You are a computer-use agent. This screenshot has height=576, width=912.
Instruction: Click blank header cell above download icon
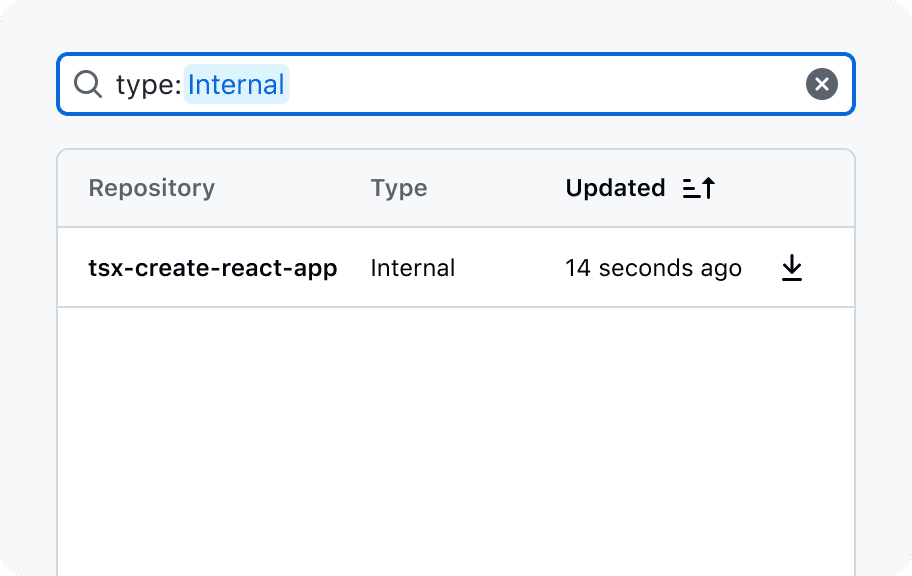[x=792, y=188]
